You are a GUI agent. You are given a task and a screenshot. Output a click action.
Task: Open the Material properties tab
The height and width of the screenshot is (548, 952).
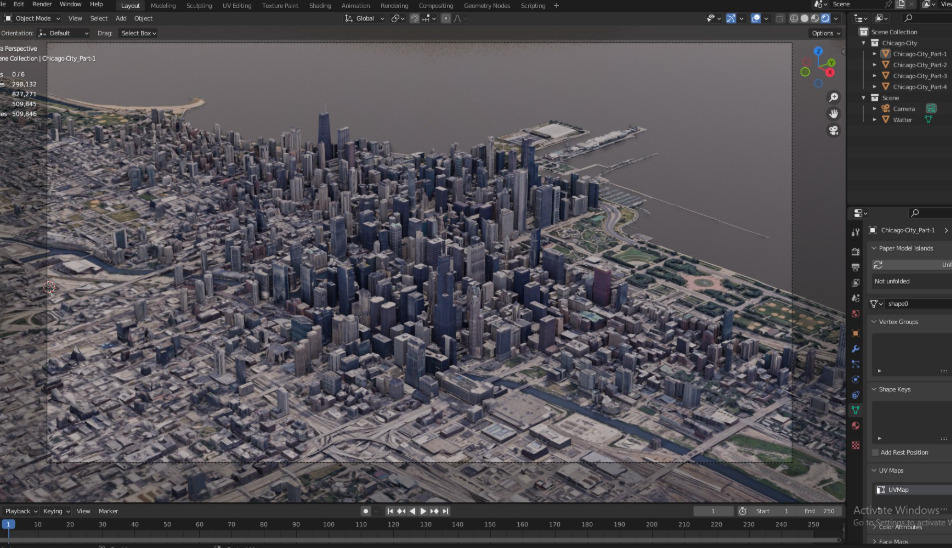(x=855, y=426)
